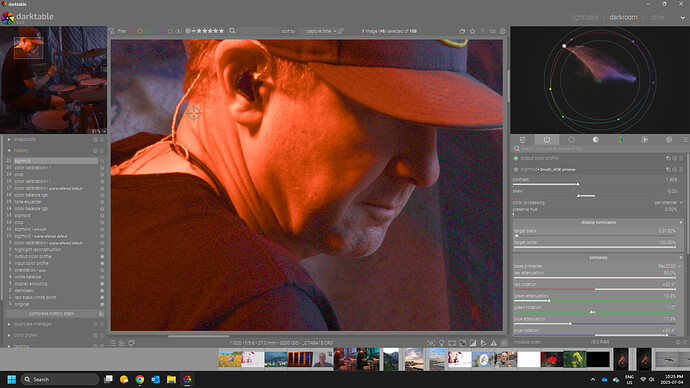
Task: Open quick access panel icon
Action: point(522,139)
